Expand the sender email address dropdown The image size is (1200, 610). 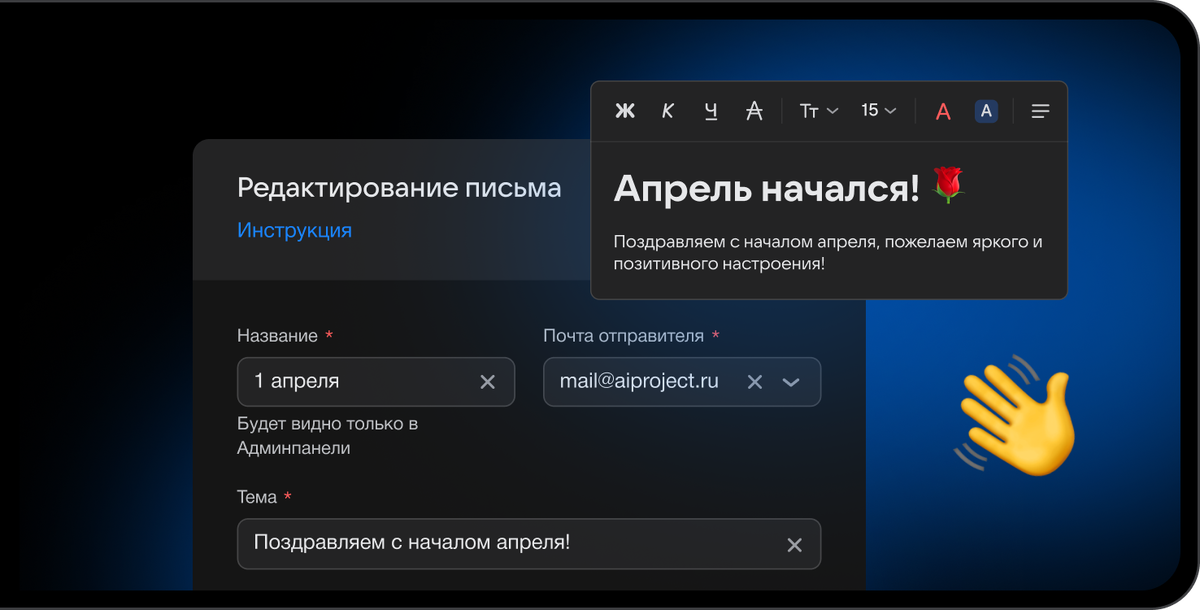[791, 382]
